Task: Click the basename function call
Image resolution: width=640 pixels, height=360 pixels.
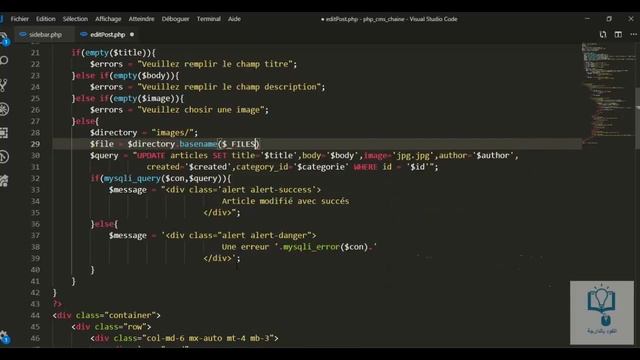Action: tap(198, 144)
